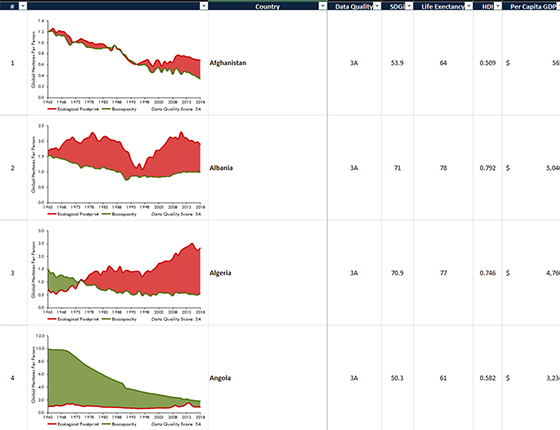Click the Country column header
This screenshot has width=560, height=430.
click(268, 6)
